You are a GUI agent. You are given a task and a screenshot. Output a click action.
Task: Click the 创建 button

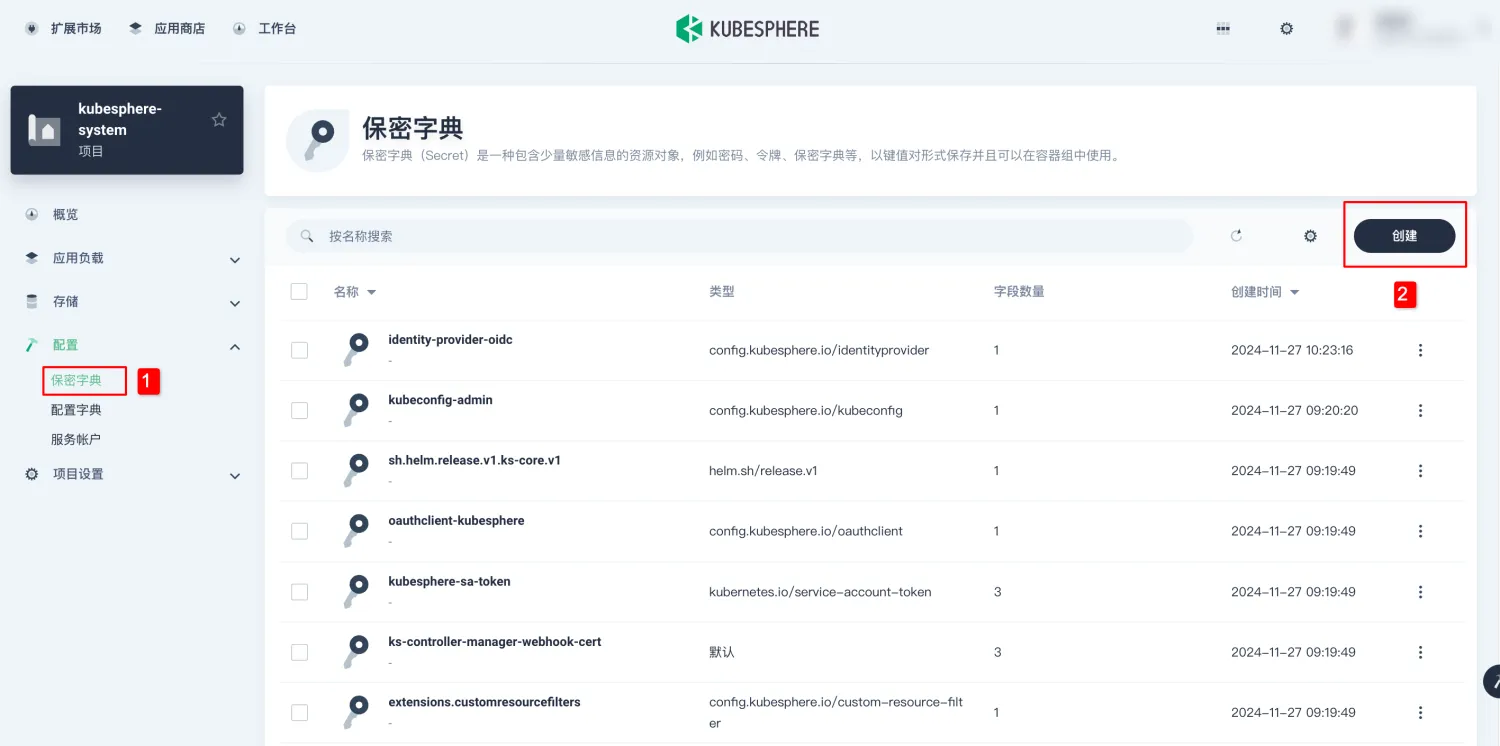(1404, 236)
